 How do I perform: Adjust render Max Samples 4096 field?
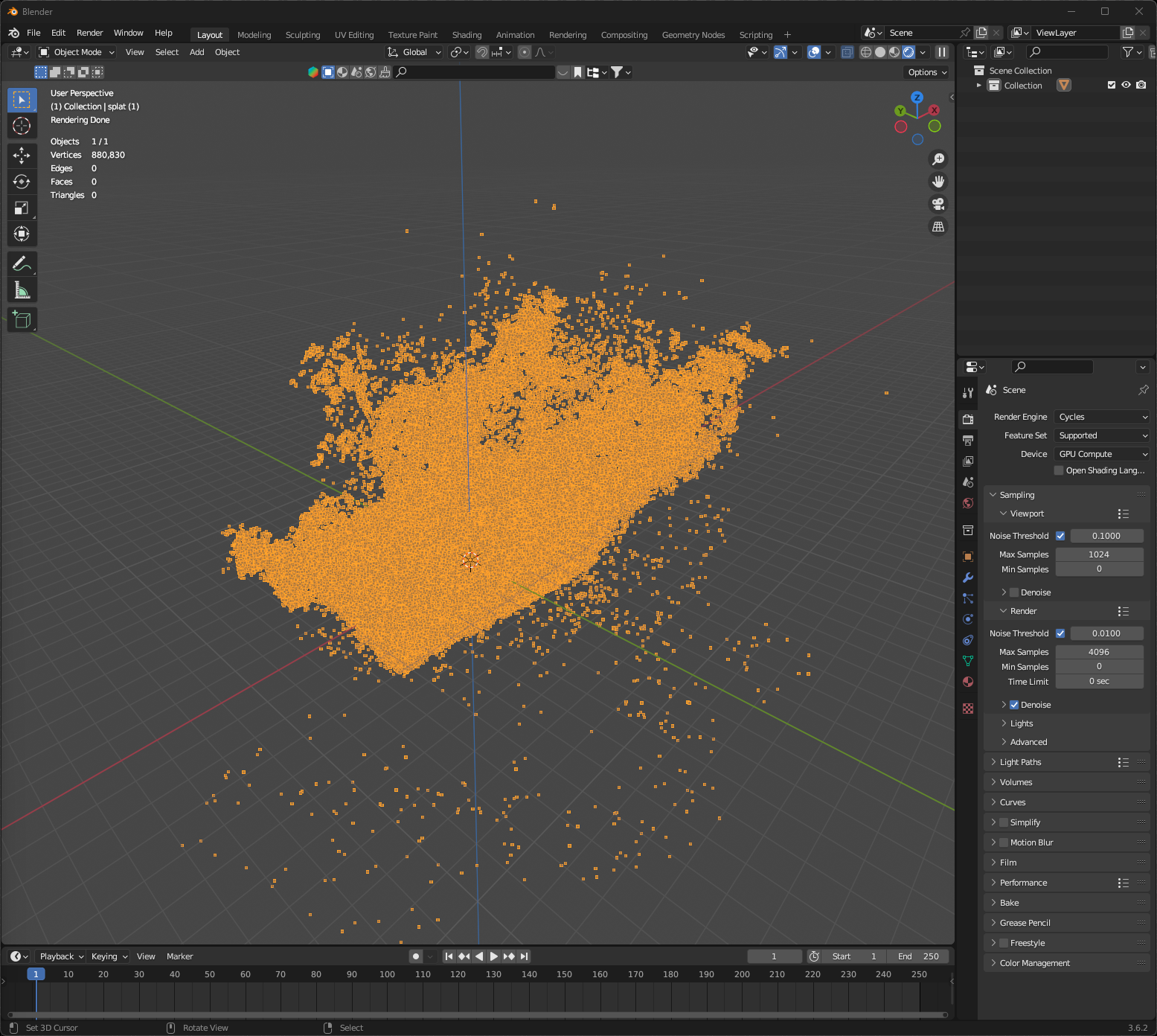click(x=1099, y=652)
